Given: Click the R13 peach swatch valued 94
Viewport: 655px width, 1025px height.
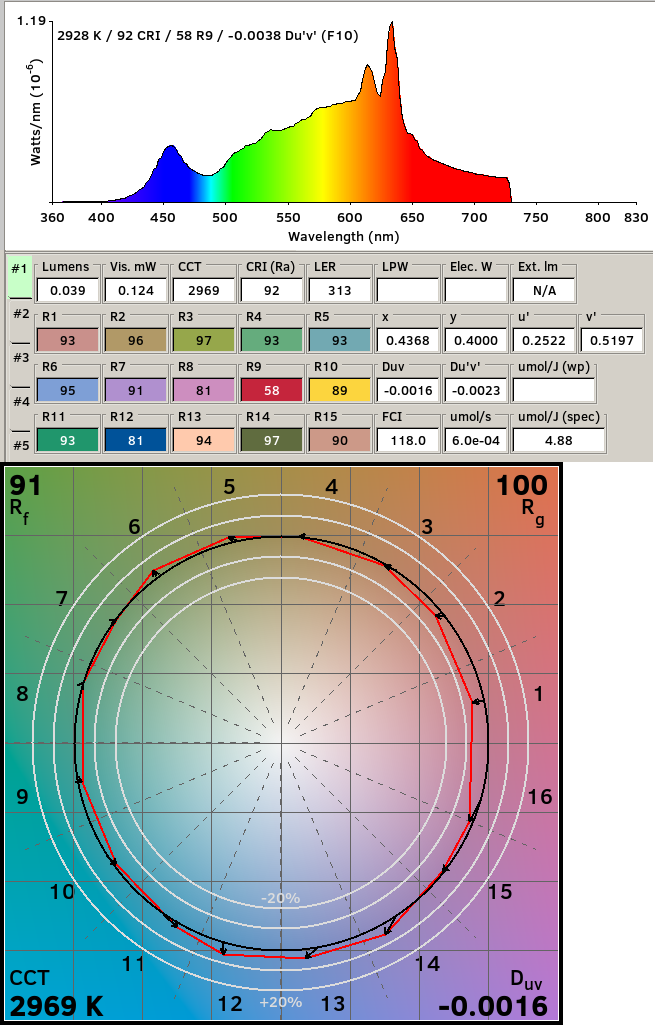Looking at the screenshot, I should tap(204, 441).
